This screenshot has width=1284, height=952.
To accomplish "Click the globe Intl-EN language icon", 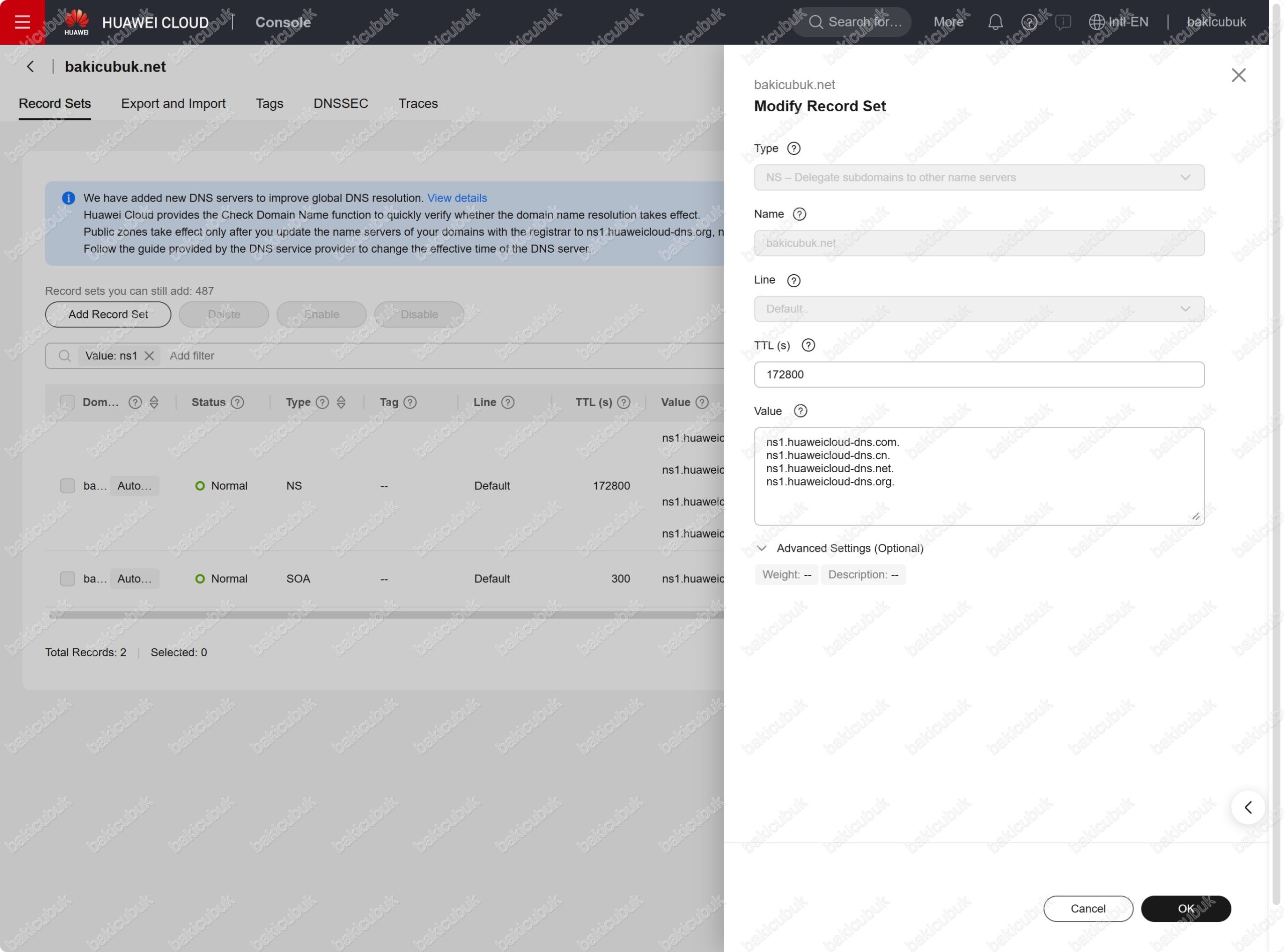I will [1096, 22].
